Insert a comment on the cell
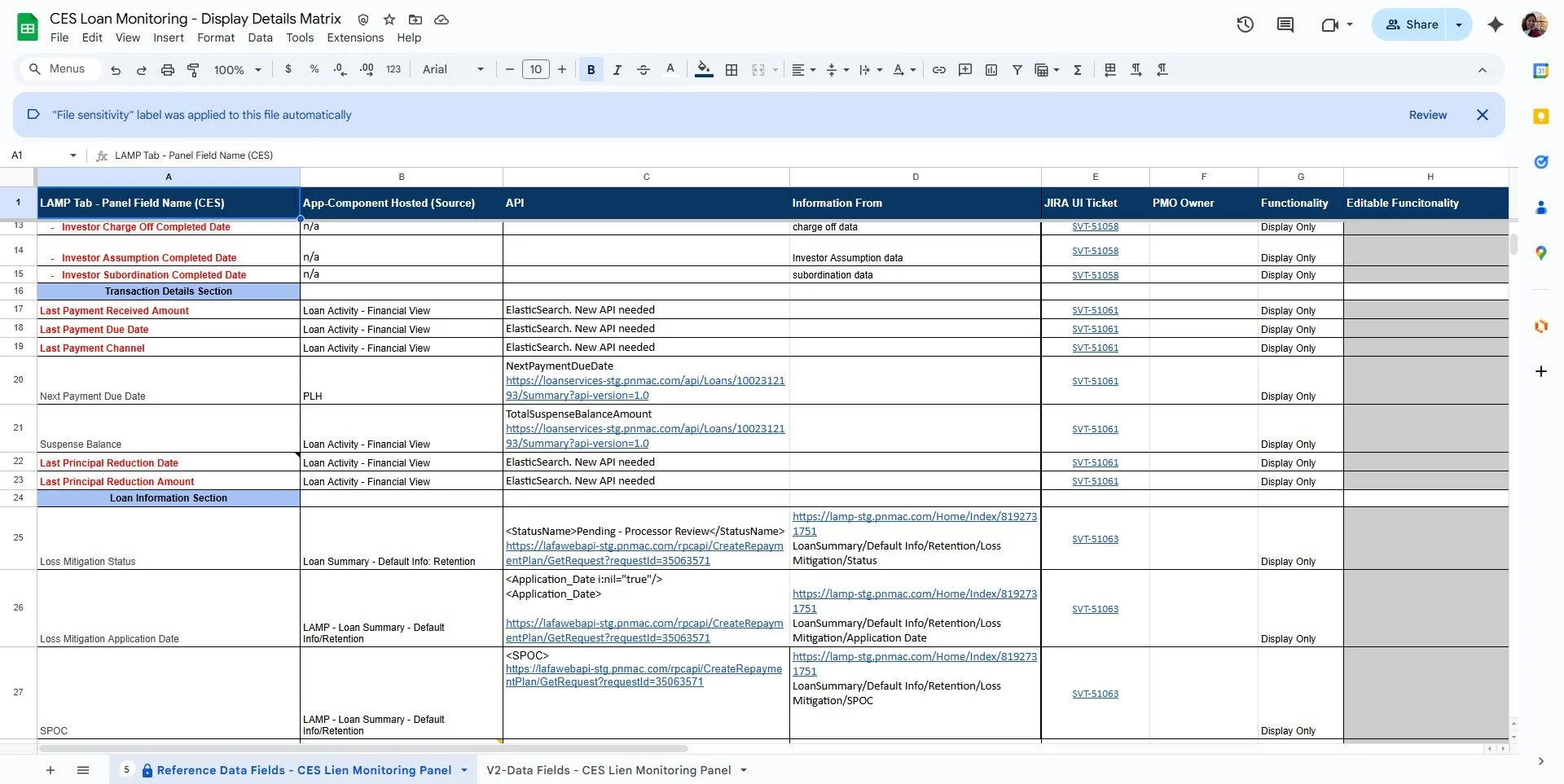The height and width of the screenshot is (784, 1564). coord(965,70)
